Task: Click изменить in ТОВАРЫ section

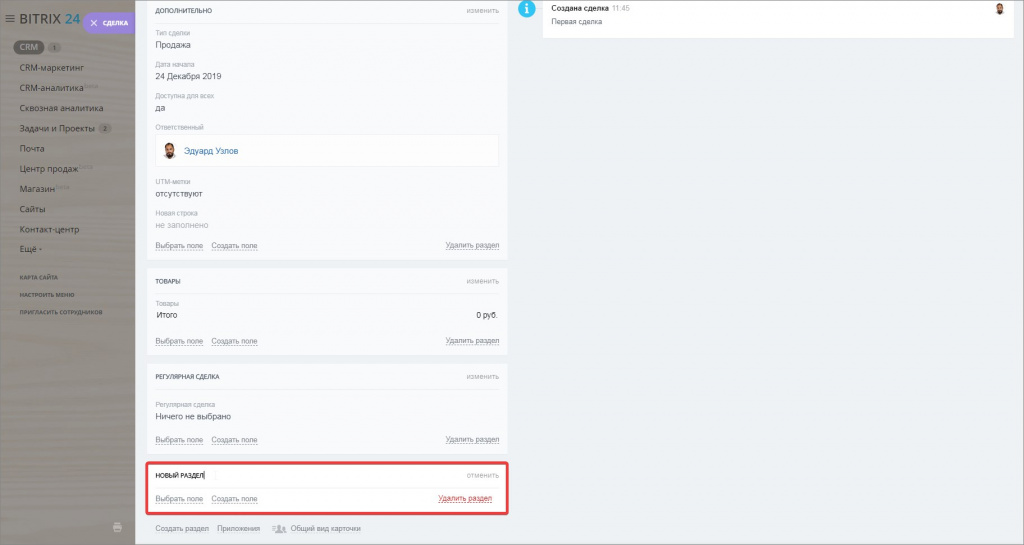Action: (x=483, y=281)
